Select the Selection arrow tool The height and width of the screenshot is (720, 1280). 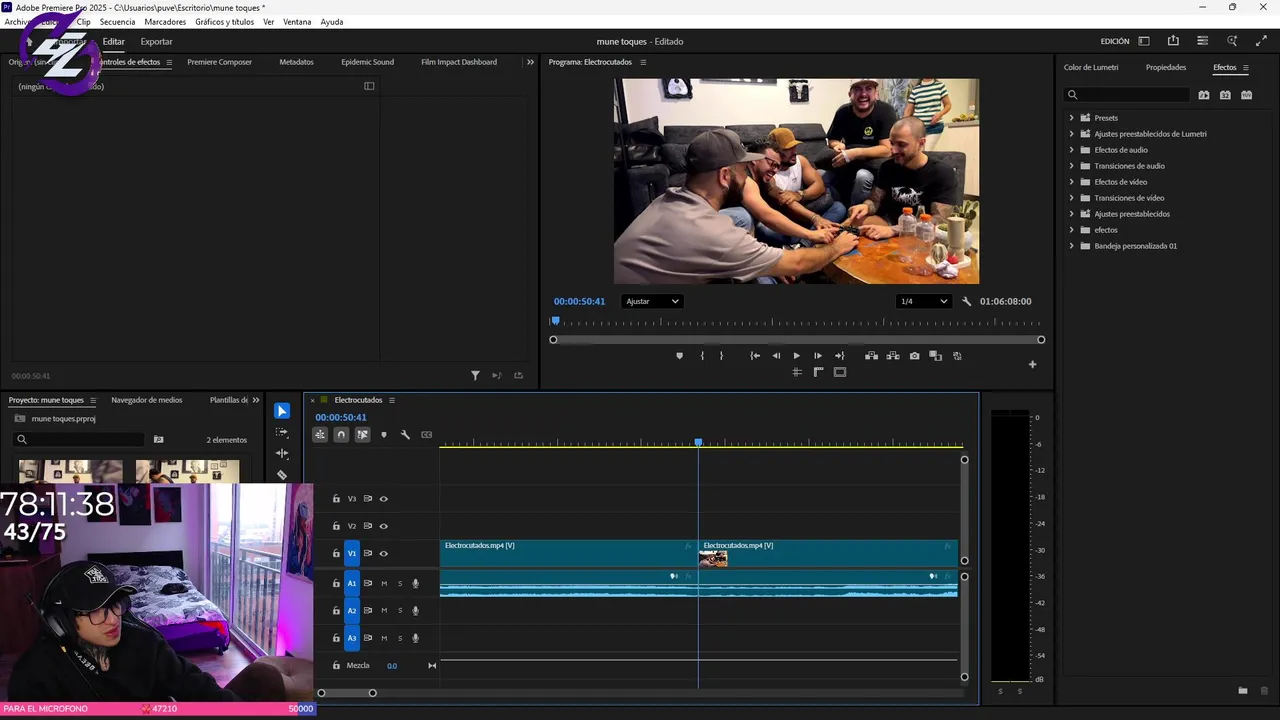click(x=282, y=411)
